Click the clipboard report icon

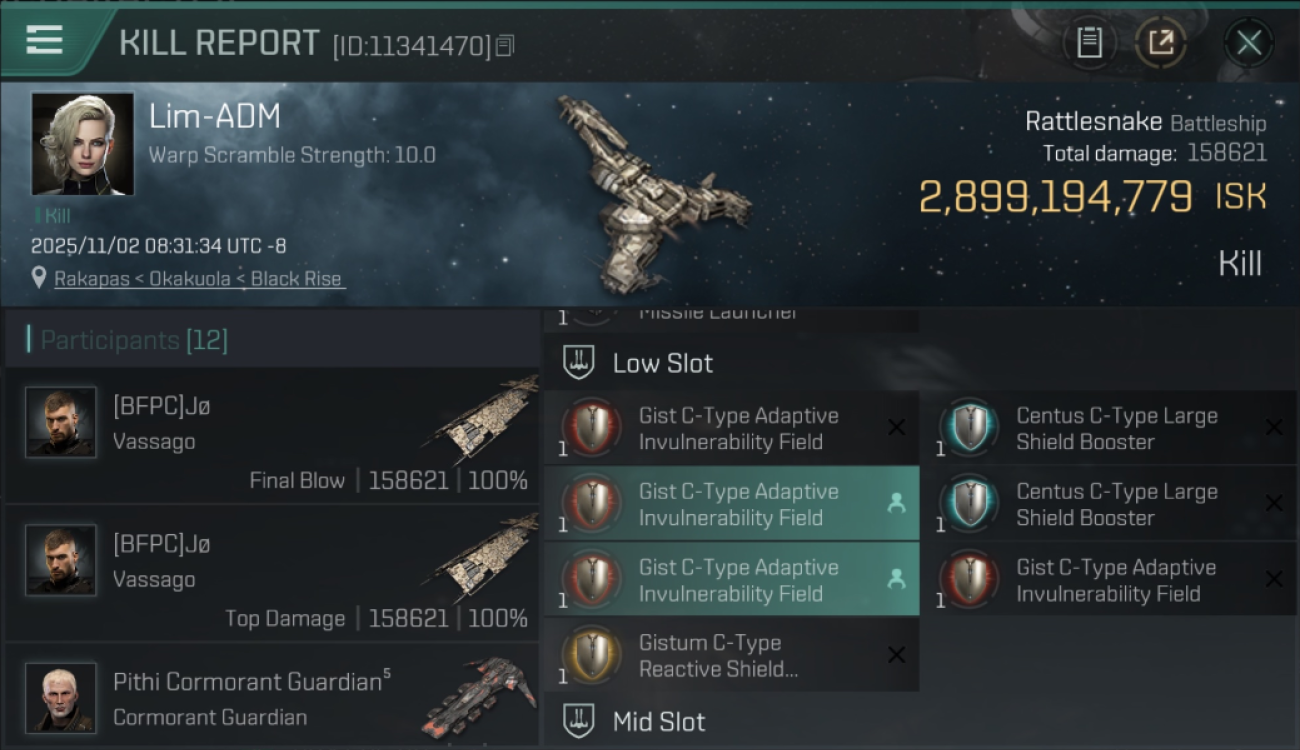[1089, 43]
